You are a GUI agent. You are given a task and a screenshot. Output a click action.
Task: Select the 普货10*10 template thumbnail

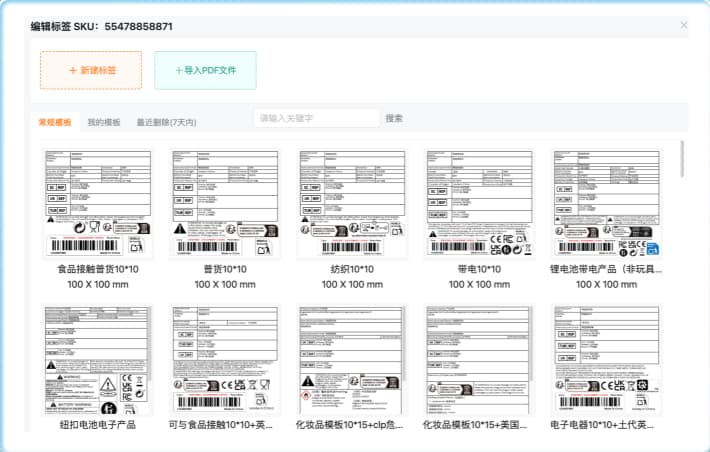click(225, 204)
